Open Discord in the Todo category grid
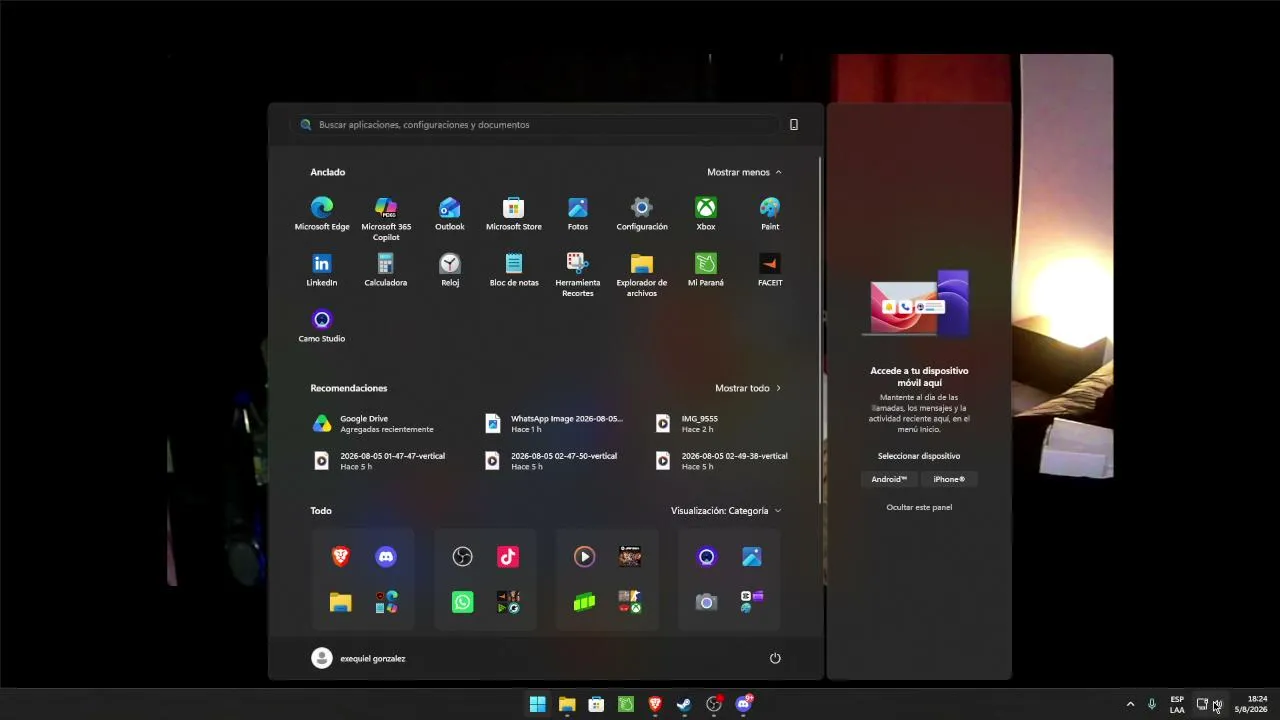1280x720 pixels. pyautogui.click(x=386, y=557)
